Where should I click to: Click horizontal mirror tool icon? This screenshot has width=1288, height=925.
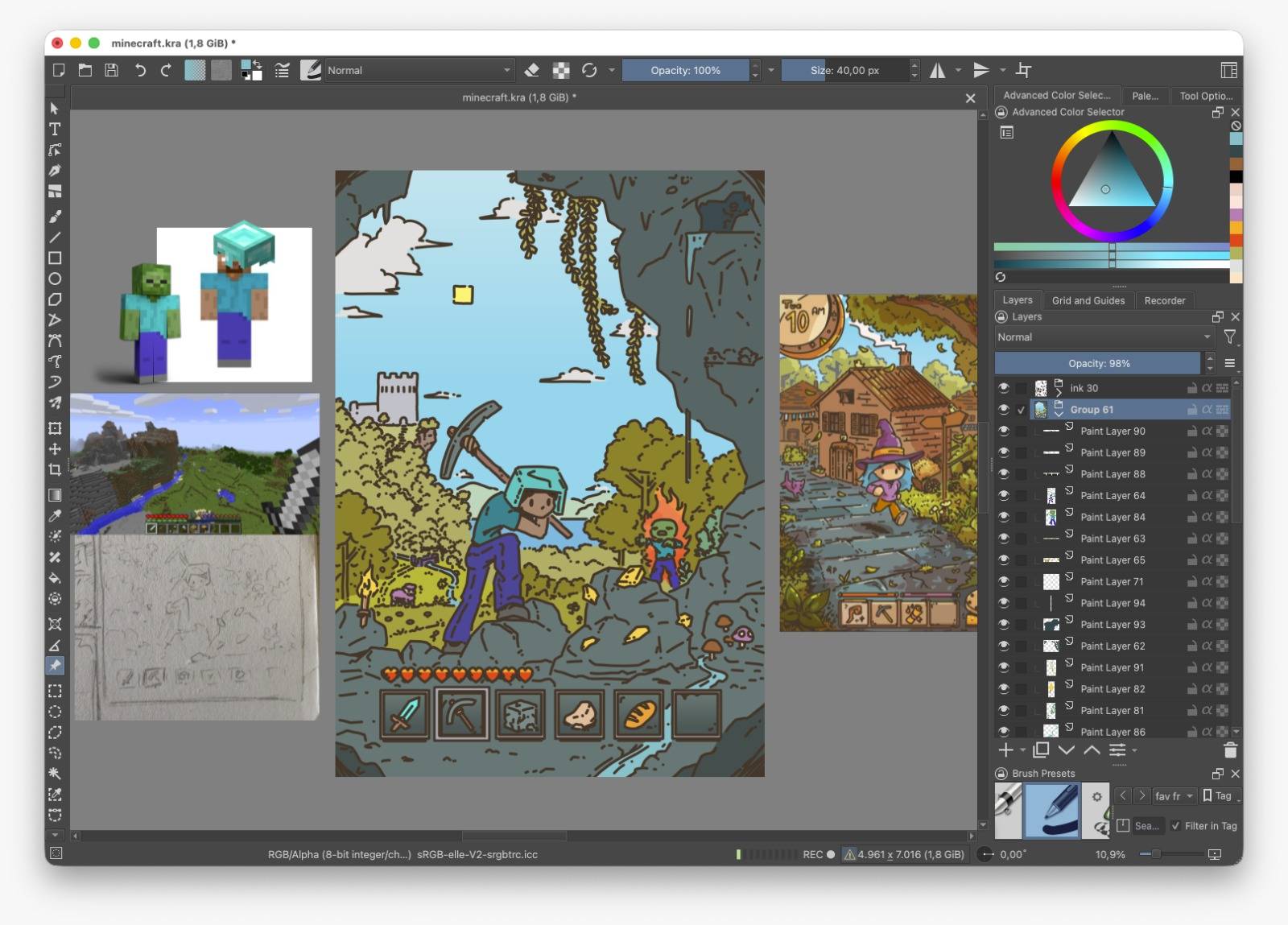(937, 70)
